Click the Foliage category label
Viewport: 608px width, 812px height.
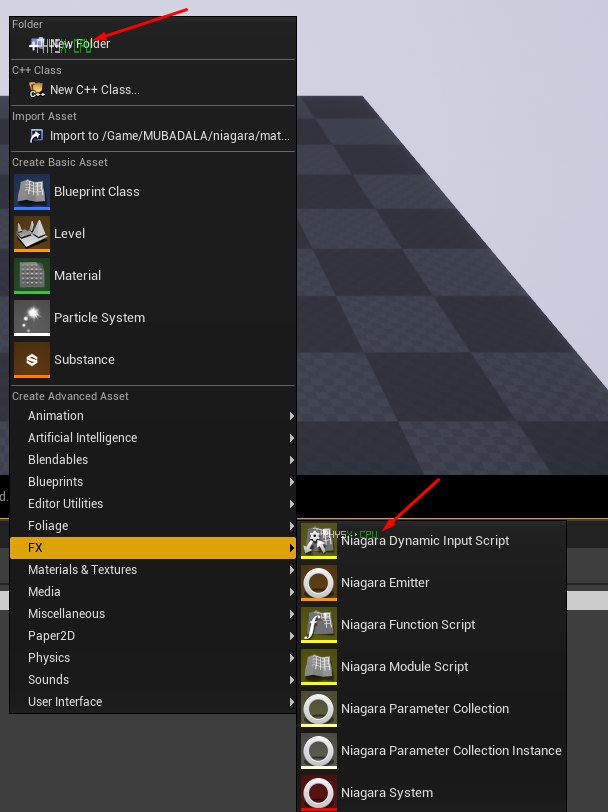pyautogui.click(x=48, y=526)
